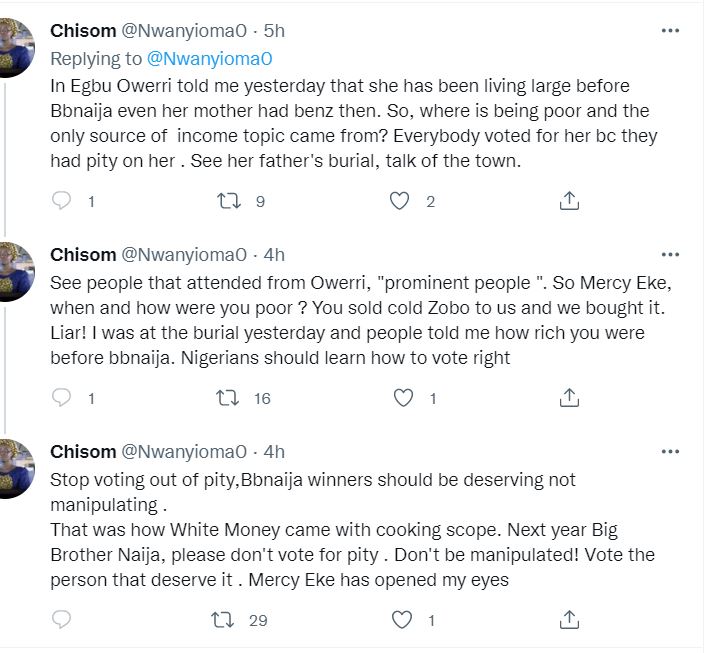Share the third tweet about White Money

[x=569, y=620]
